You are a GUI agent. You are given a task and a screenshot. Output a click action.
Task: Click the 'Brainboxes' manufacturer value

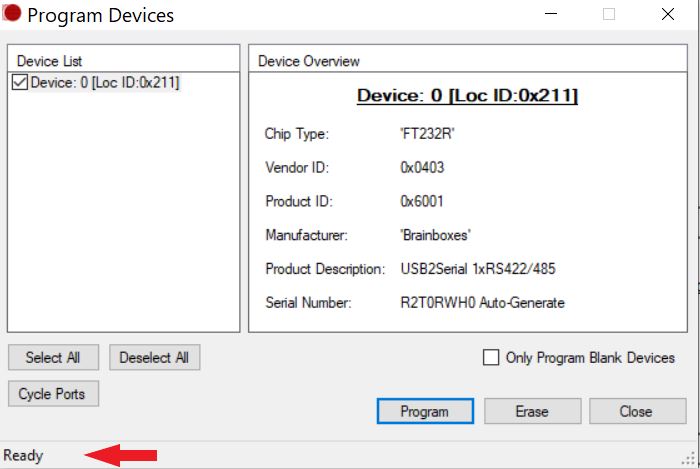click(x=438, y=235)
